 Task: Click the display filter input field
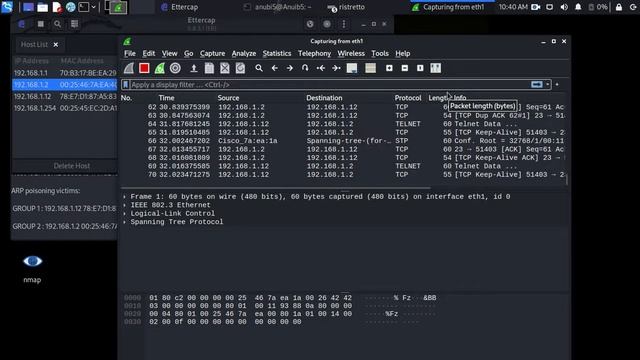click(x=330, y=84)
